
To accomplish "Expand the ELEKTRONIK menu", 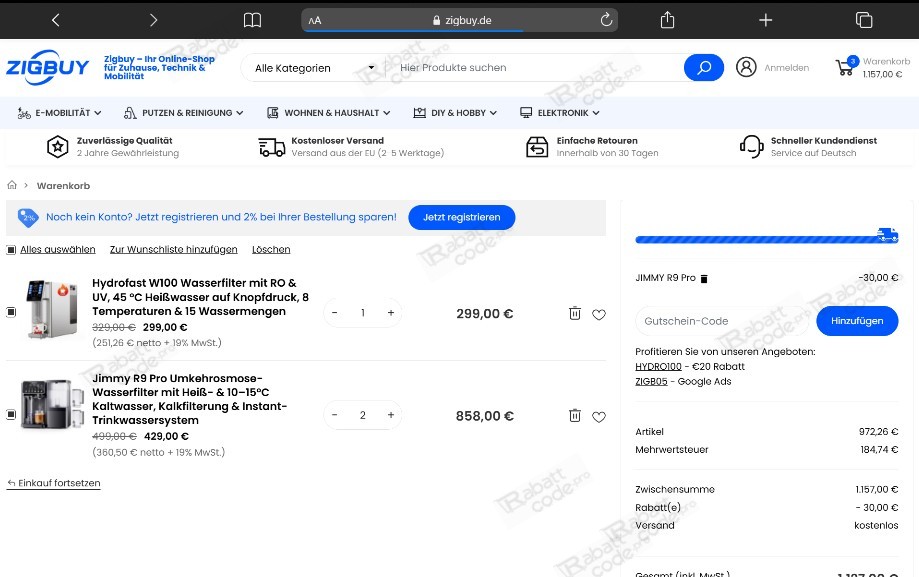I will click(560, 113).
